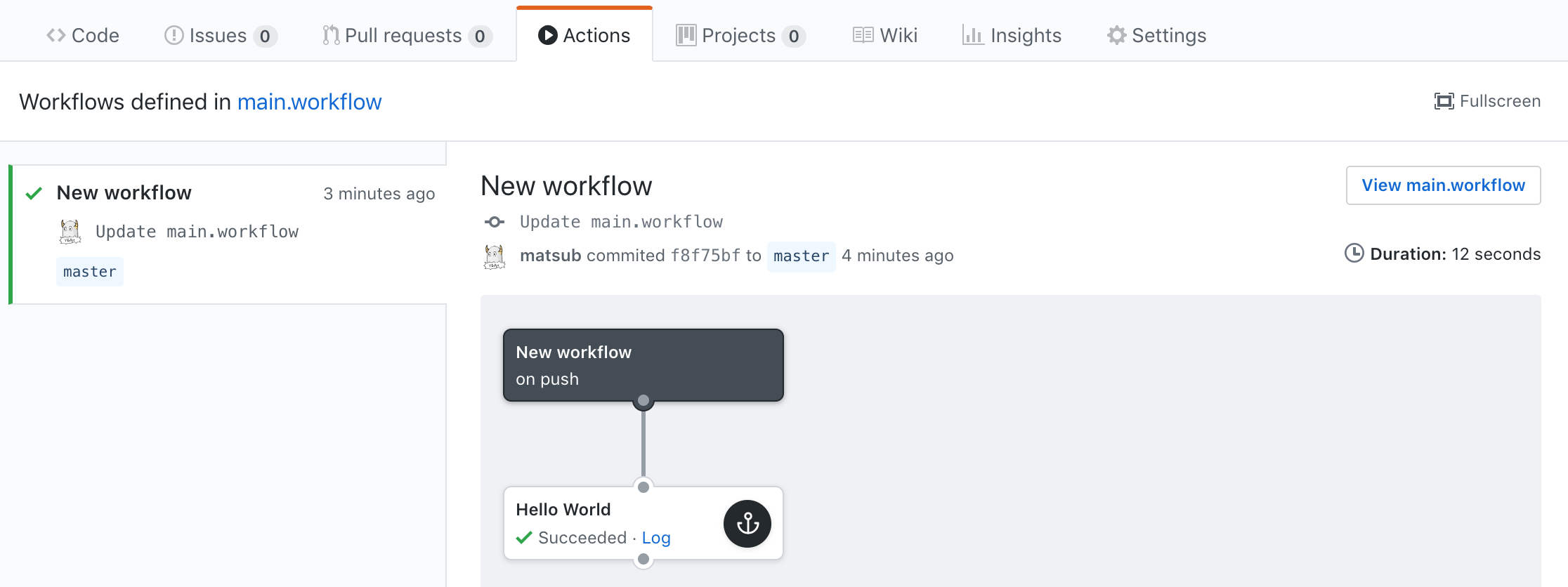Click the master branch label in commit details
The height and width of the screenshot is (587, 1568).
[801, 256]
